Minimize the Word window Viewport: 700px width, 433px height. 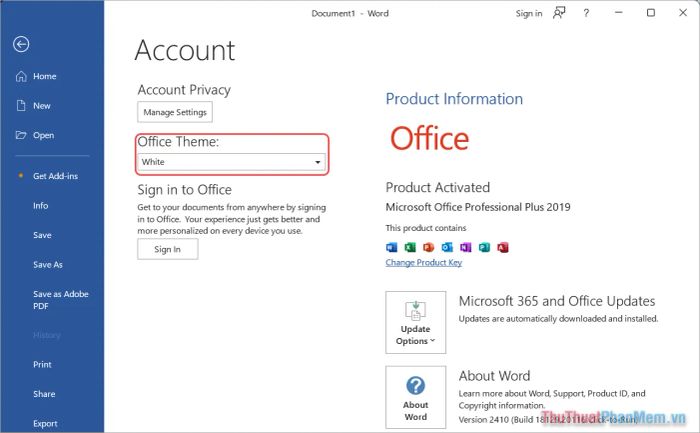[618, 13]
